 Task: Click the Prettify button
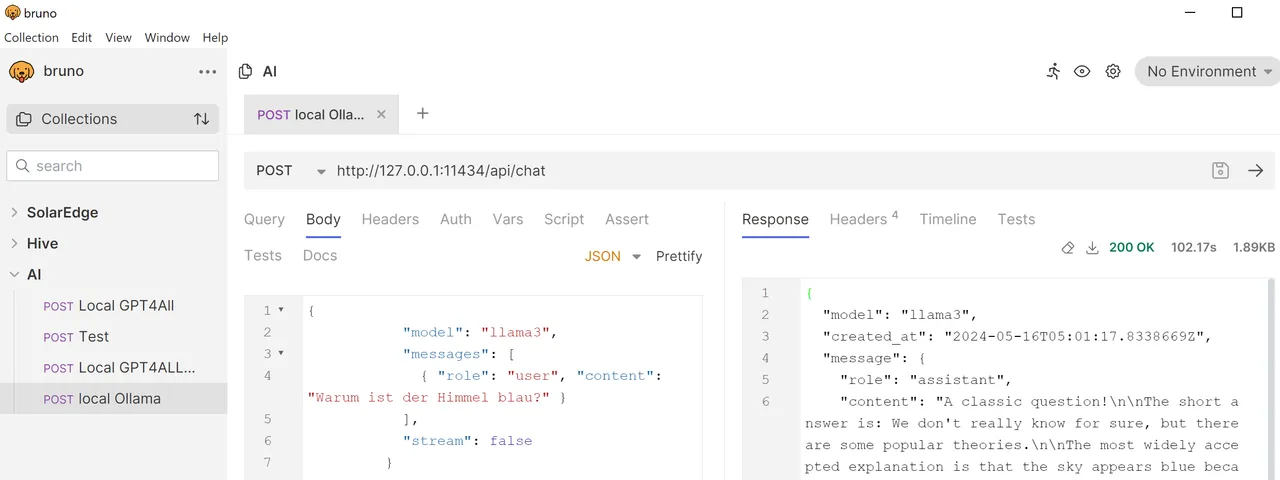pos(679,257)
